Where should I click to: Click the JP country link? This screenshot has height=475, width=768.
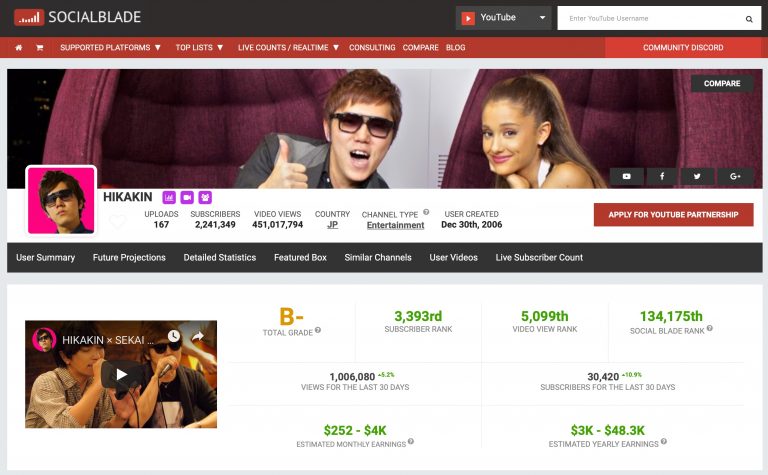(x=333, y=225)
